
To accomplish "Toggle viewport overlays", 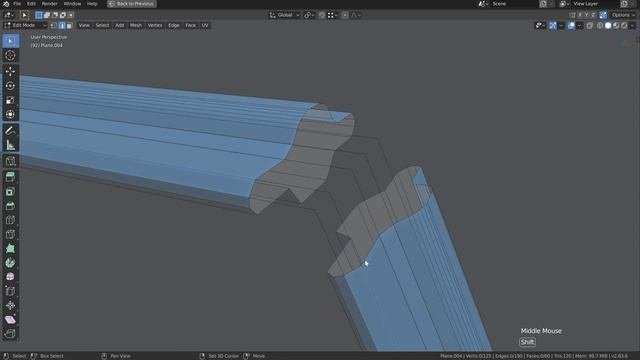I will point(571,25).
